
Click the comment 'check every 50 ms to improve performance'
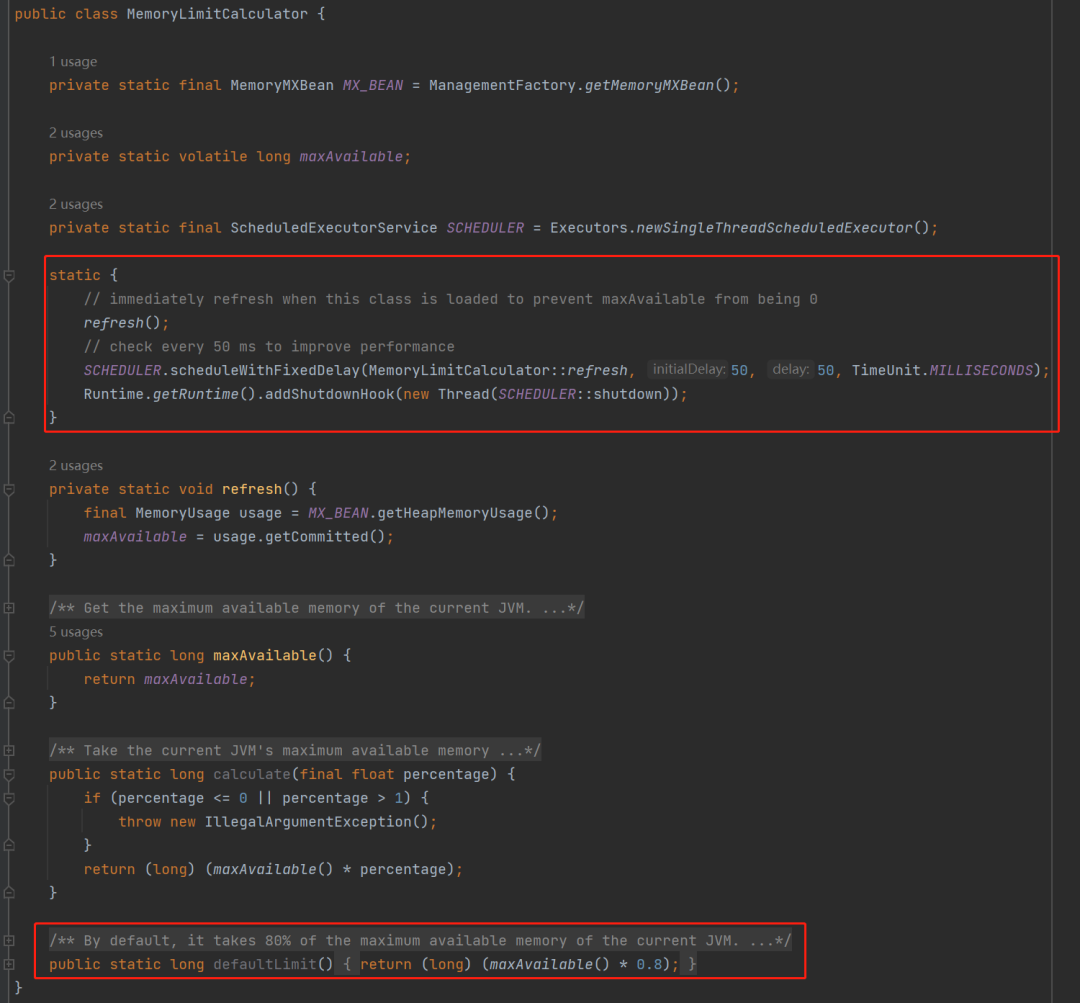click(269, 347)
